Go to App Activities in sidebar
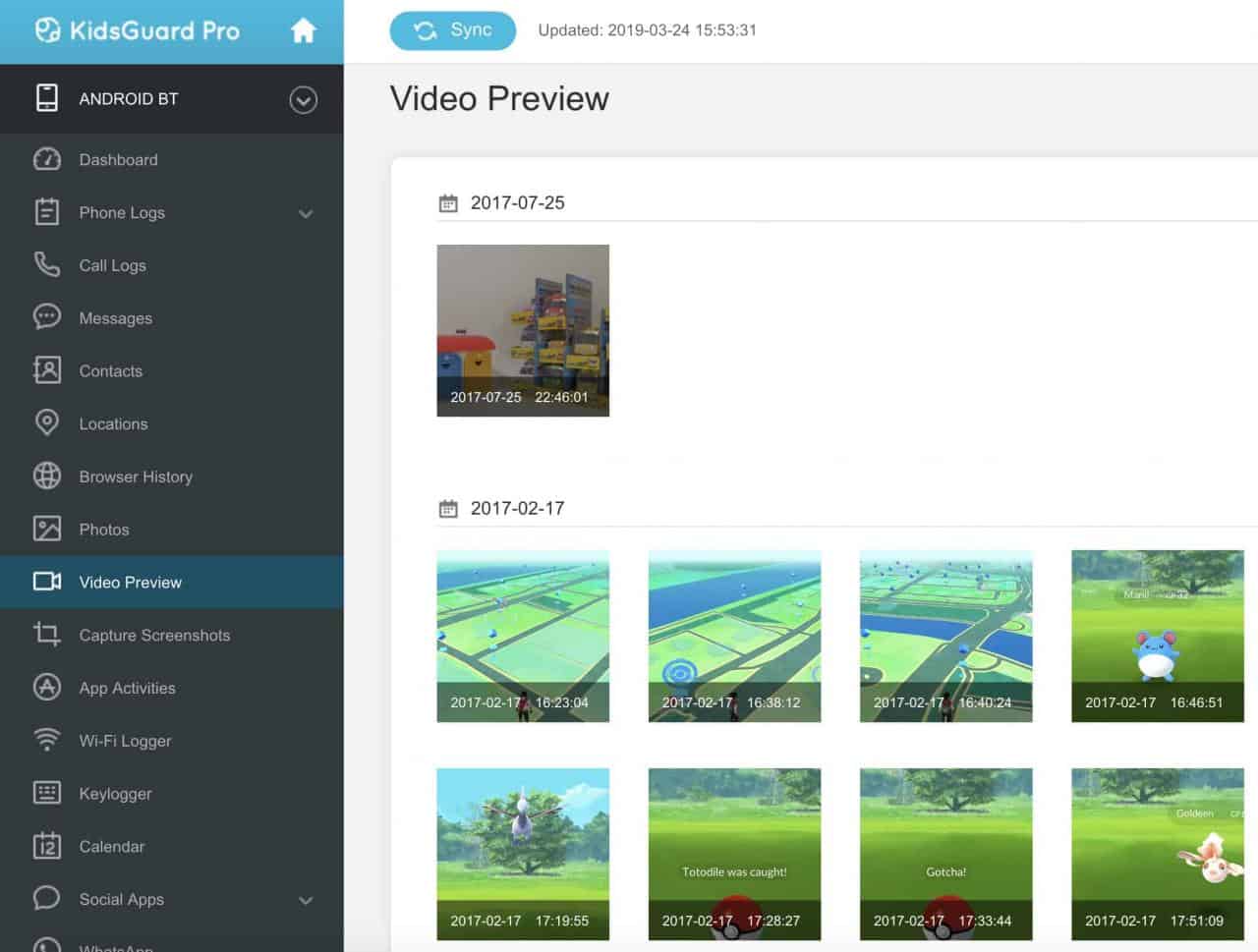Viewport: 1258px width, 952px height. point(127,689)
